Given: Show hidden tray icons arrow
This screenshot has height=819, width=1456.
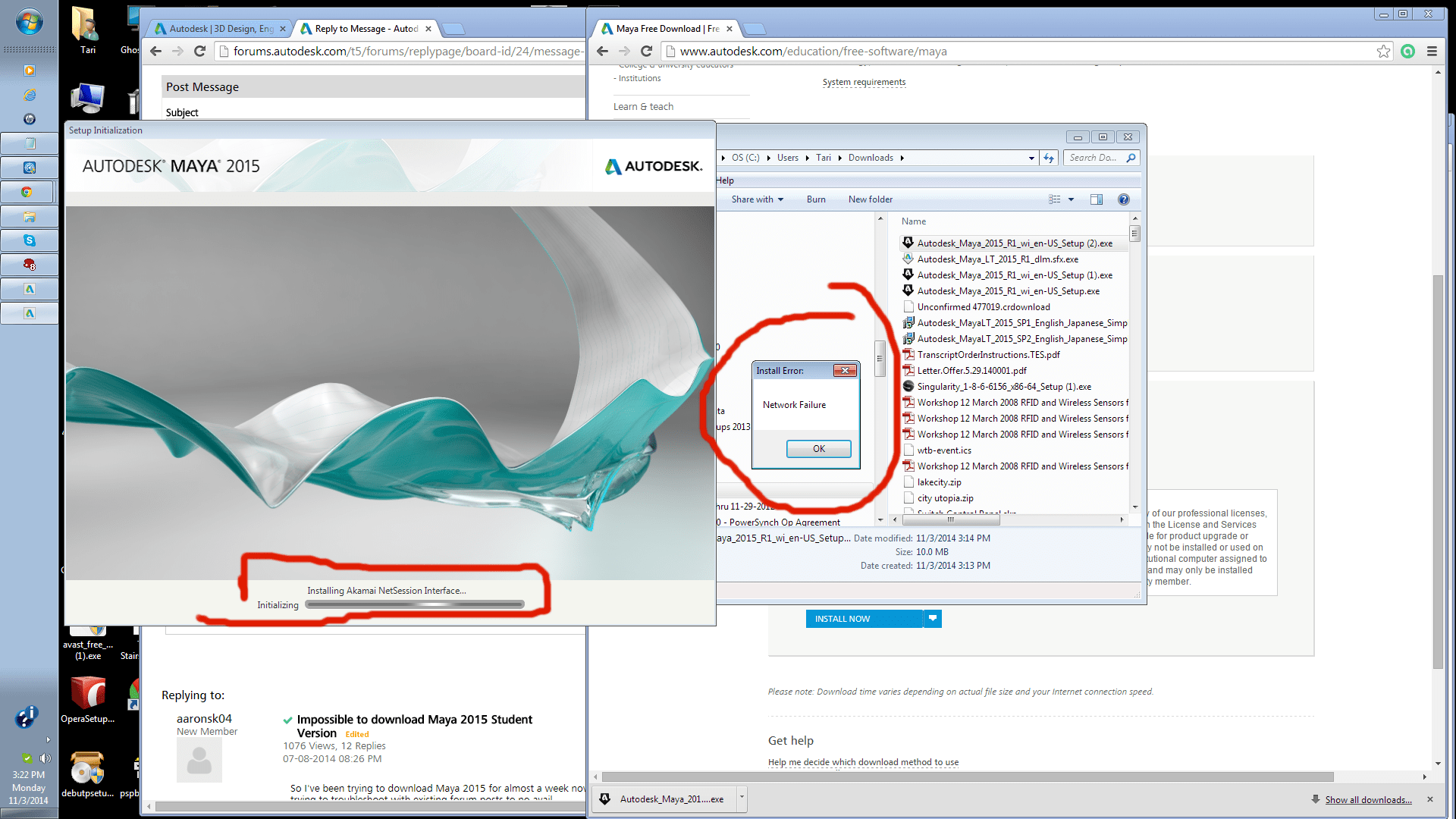Looking at the screenshot, I should tap(48, 739).
